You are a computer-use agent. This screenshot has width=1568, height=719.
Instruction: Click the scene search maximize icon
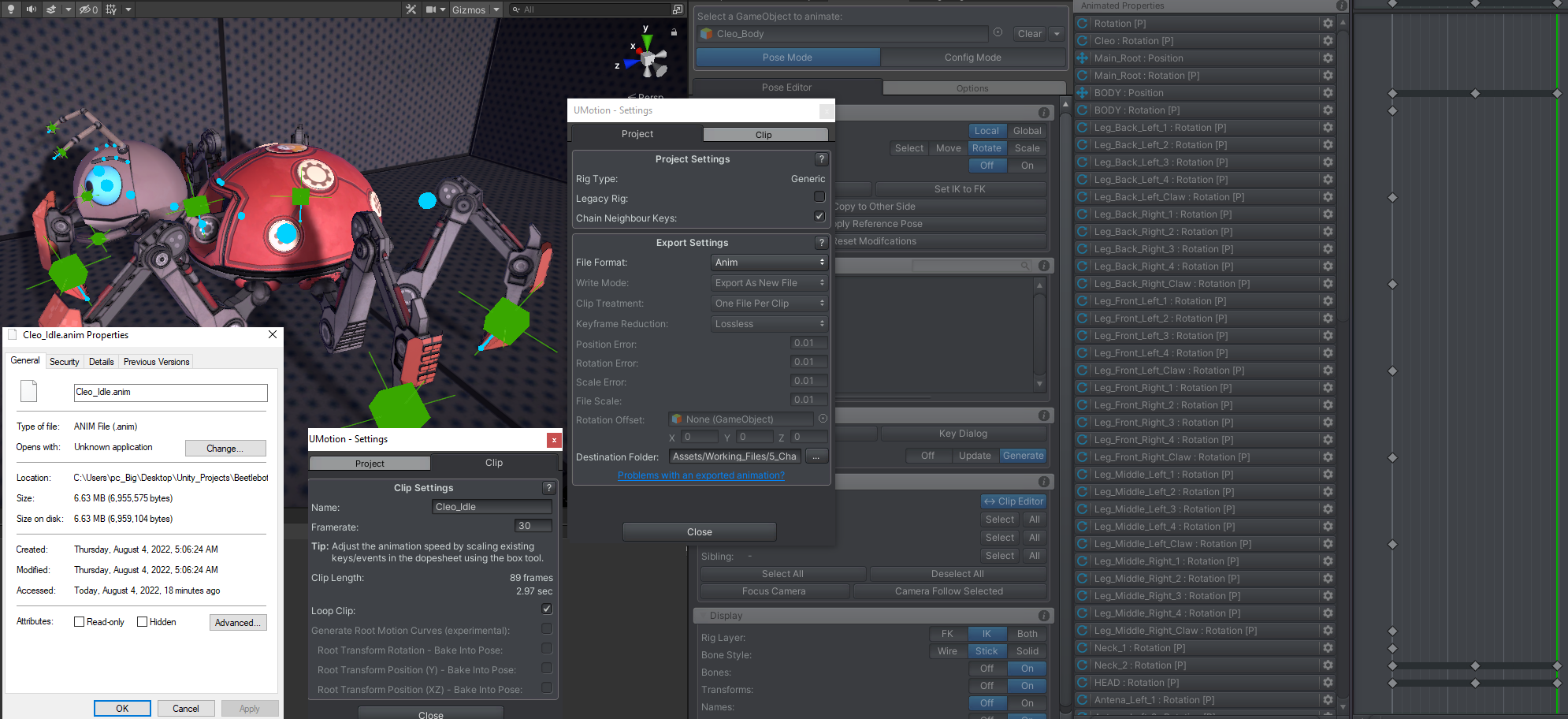point(677,9)
